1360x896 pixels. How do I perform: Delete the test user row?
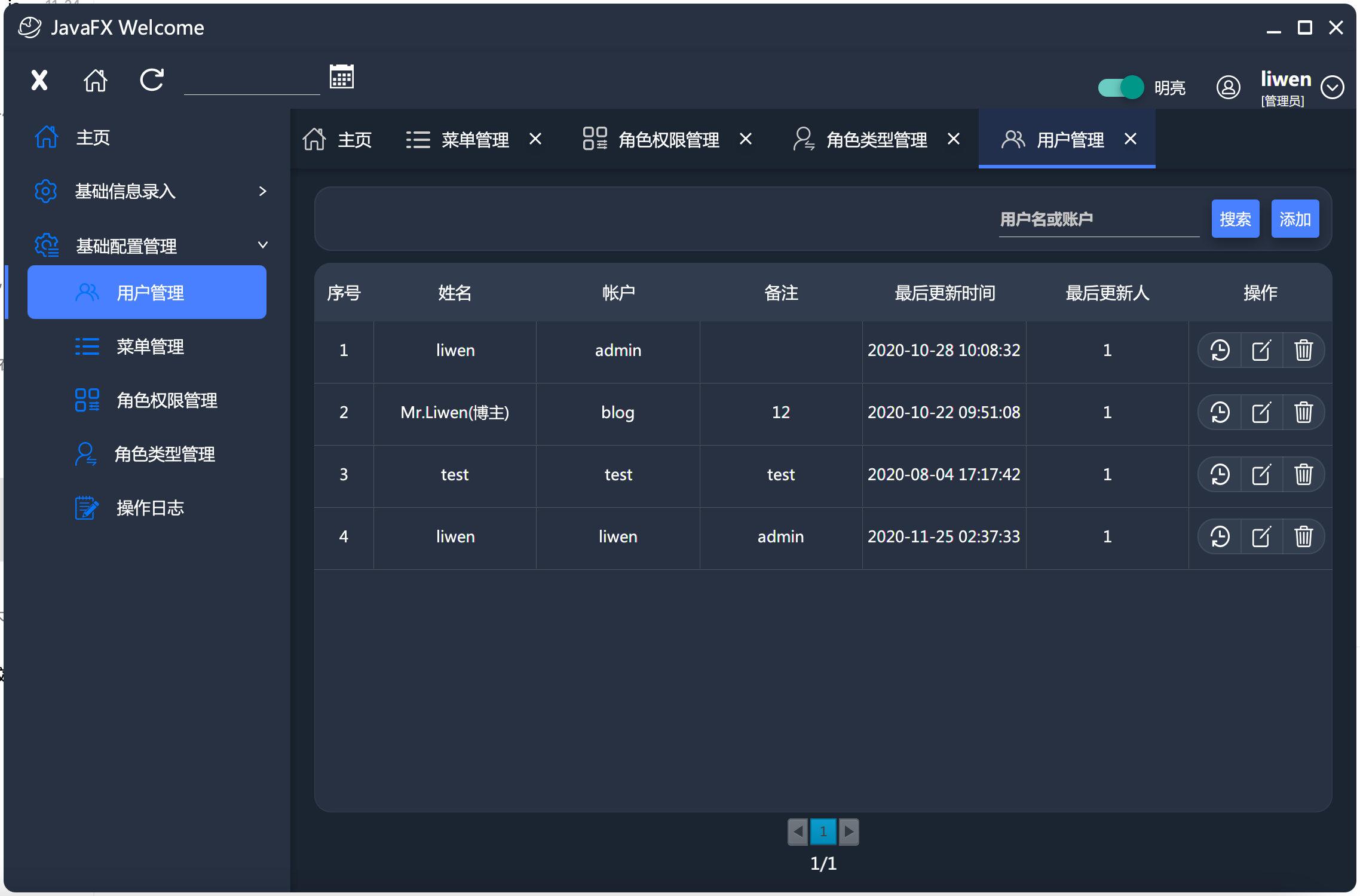tap(1303, 474)
